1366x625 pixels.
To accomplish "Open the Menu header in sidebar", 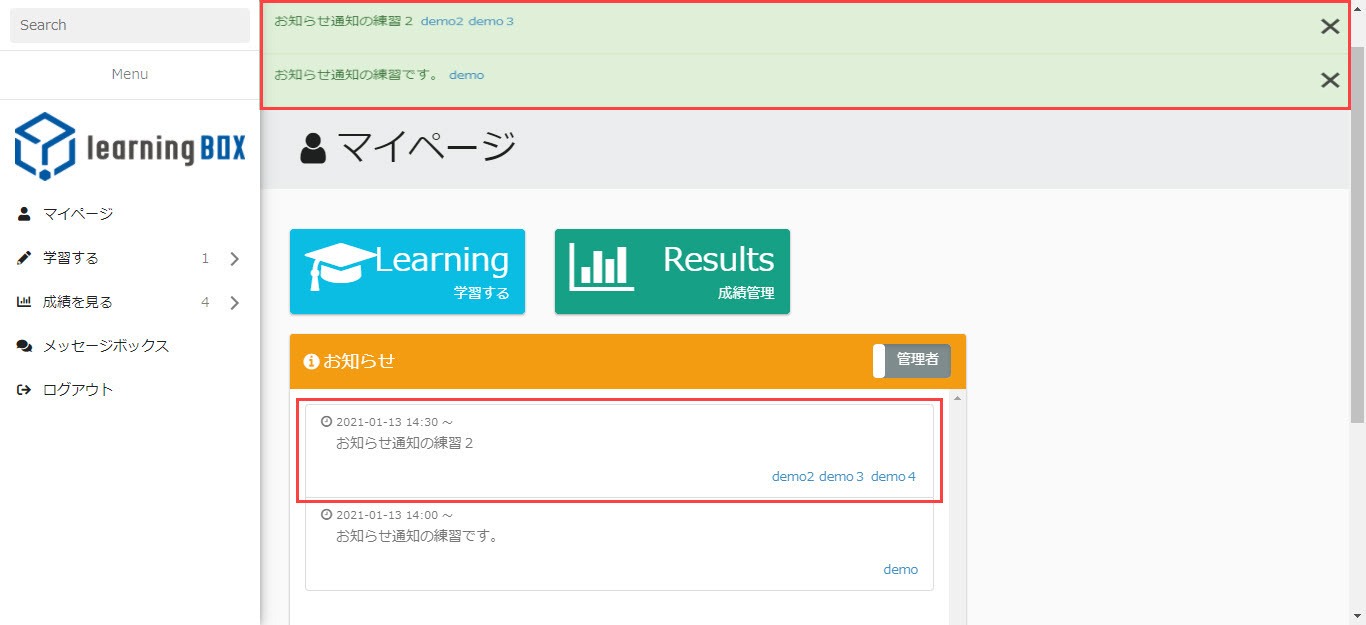I will pyautogui.click(x=130, y=74).
